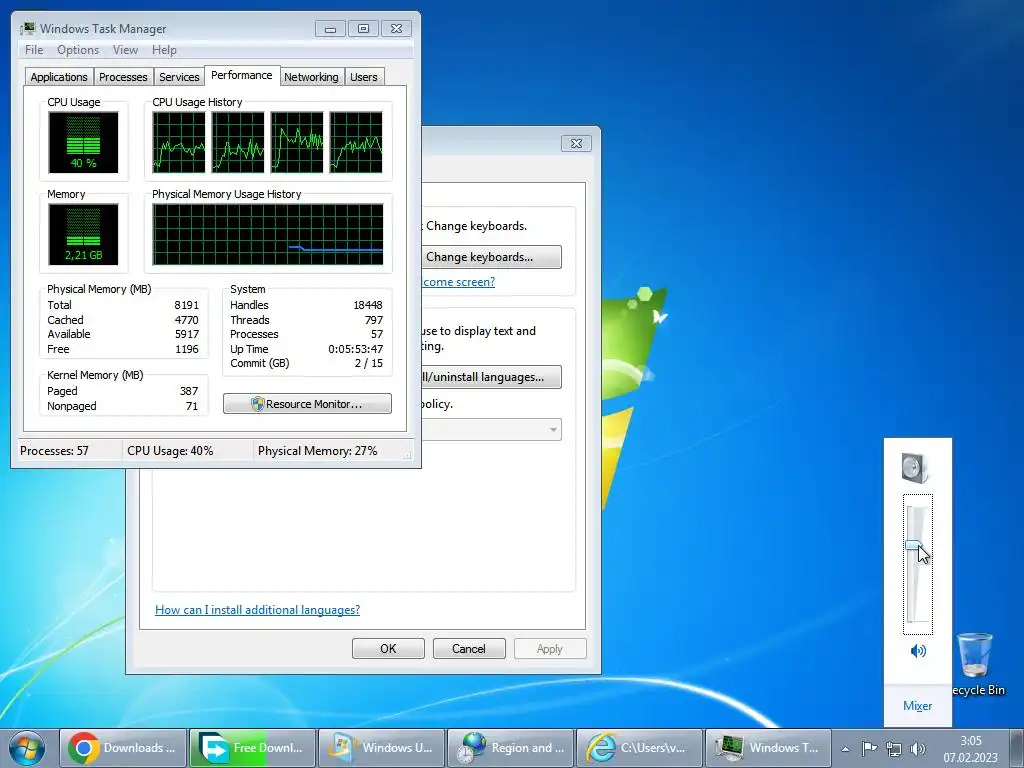Open Task Manager File menu
This screenshot has width=1024, height=768.
34,50
